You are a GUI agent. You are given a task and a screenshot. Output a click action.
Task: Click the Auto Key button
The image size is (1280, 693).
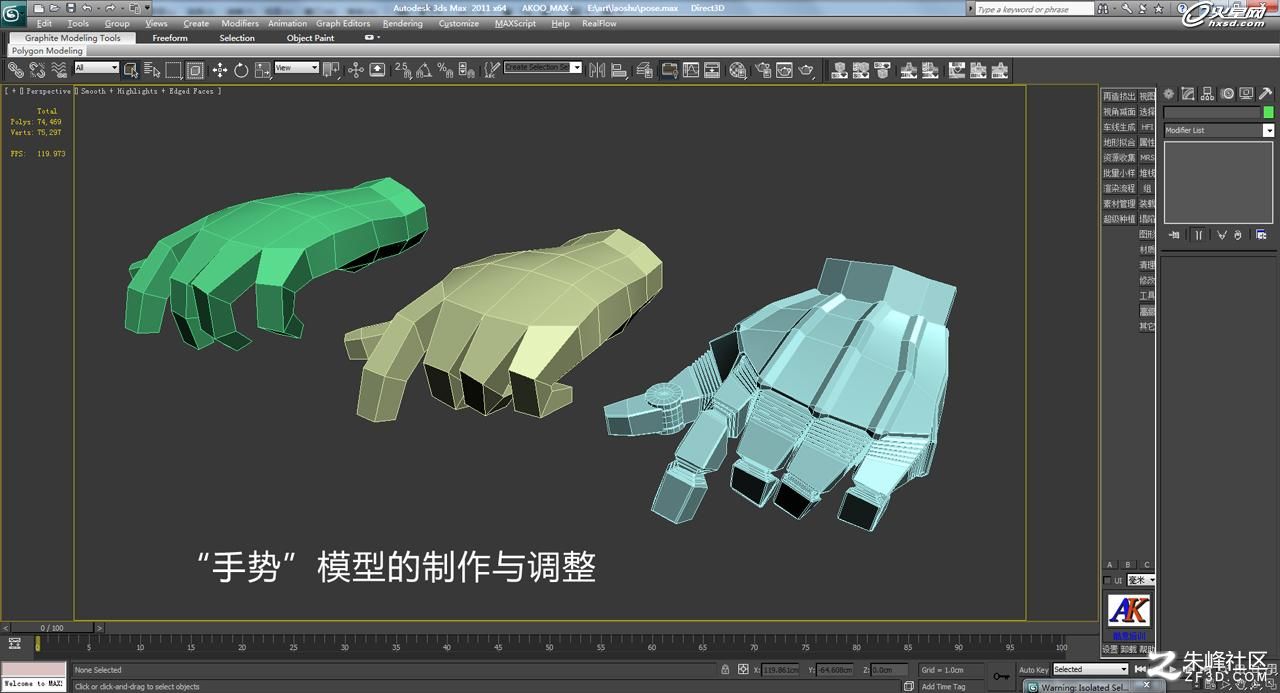click(1033, 669)
